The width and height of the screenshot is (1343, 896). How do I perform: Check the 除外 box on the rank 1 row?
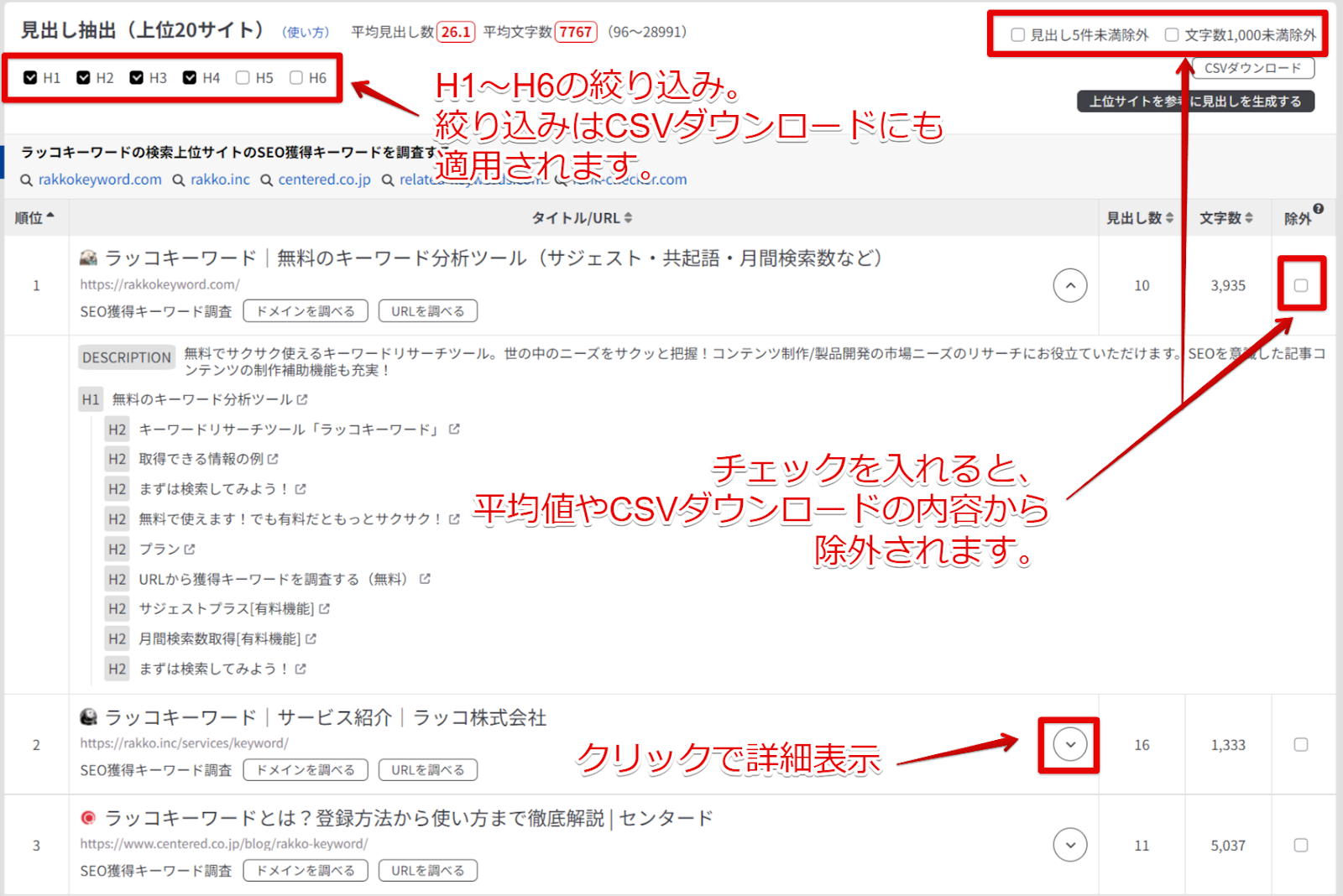click(1301, 285)
